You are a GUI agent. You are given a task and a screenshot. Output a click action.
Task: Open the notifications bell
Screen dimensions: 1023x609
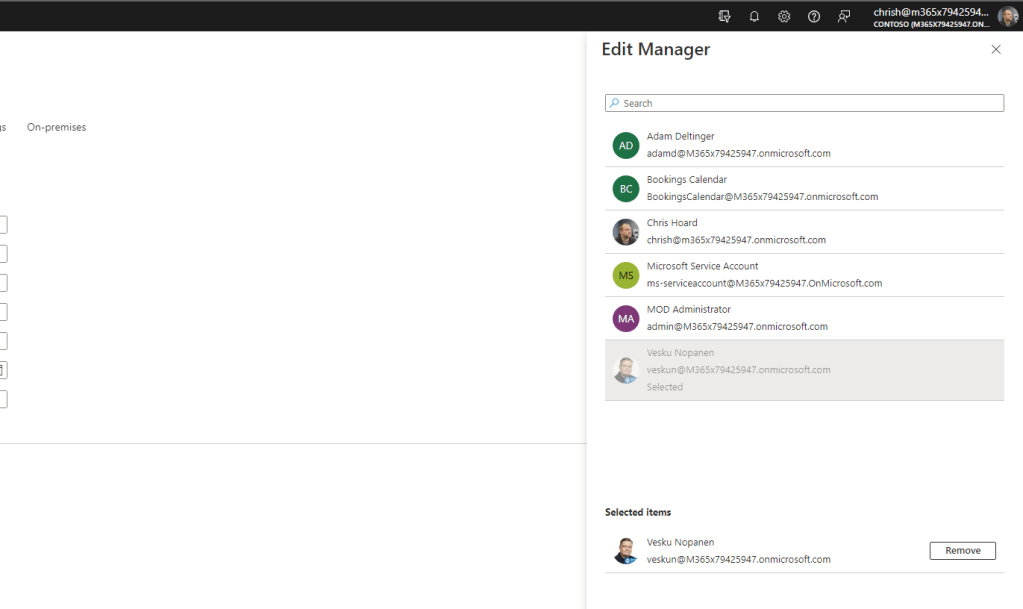point(754,16)
